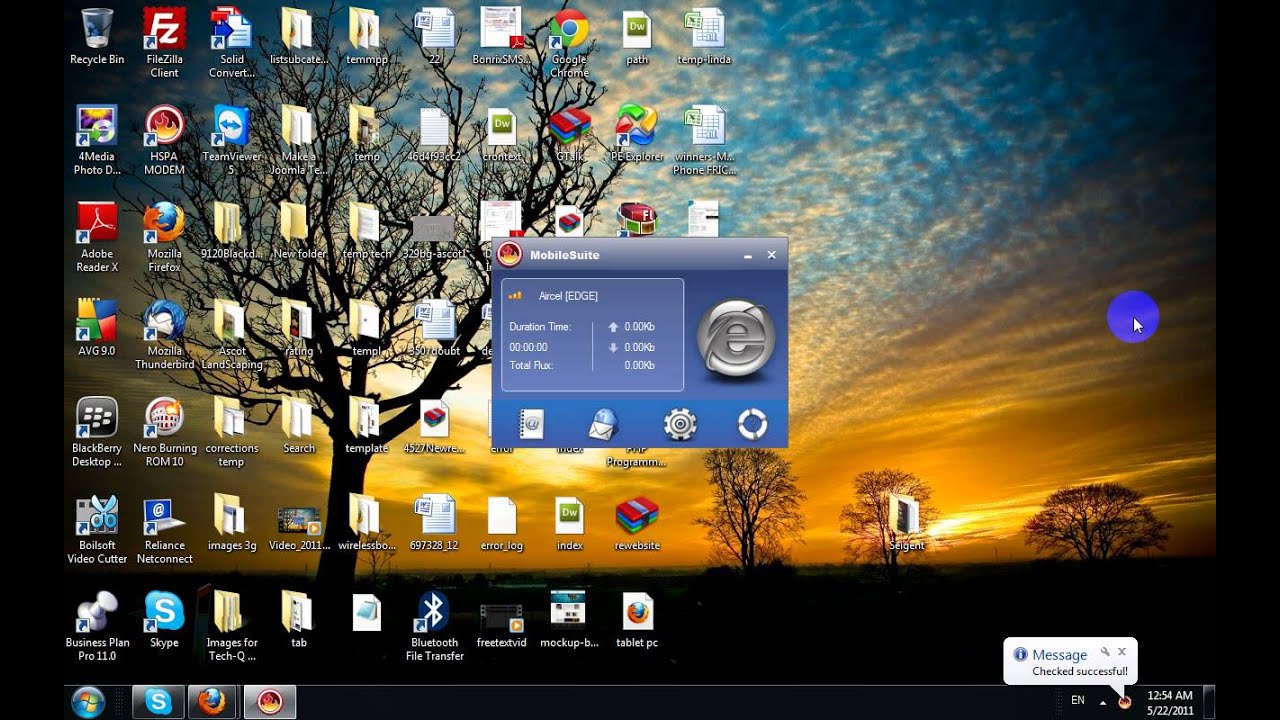This screenshot has height=720, width=1280.
Task: Minimize the MobileSuite window
Action: (748, 256)
